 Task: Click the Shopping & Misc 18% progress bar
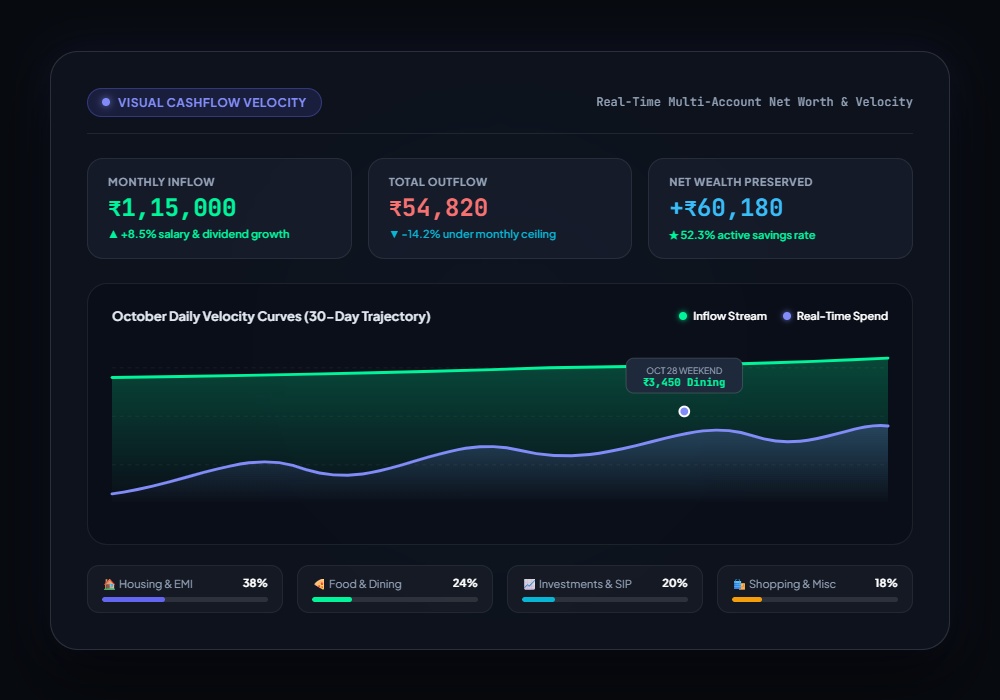click(x=815, y=599)
